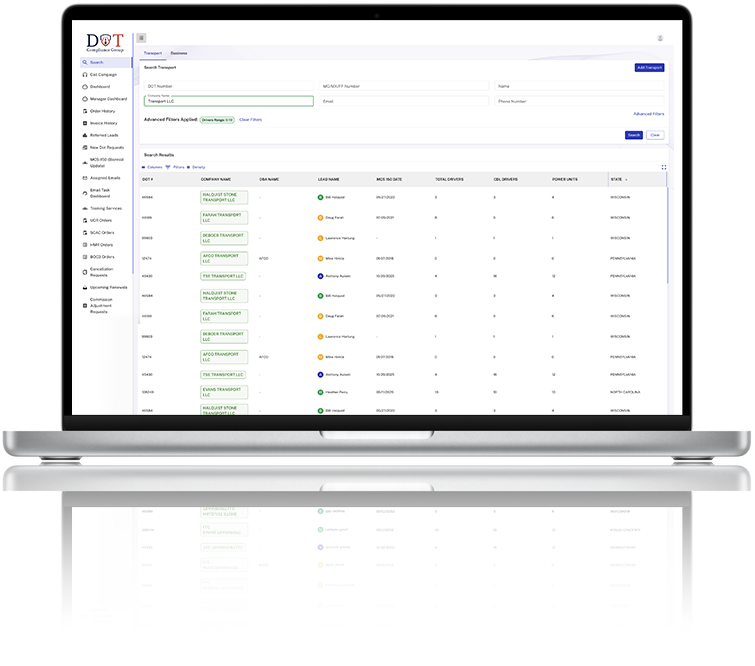The height and width of the screenshot is (666, 755).
Task: Click the fullscreen icon above the table
Action: point(663,167)
